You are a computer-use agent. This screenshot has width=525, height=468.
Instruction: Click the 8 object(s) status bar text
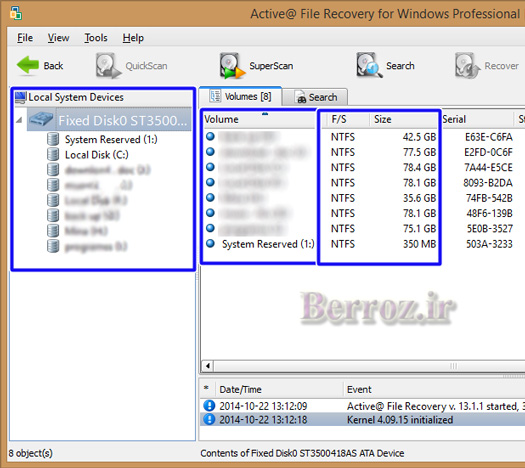coord(30,453)
